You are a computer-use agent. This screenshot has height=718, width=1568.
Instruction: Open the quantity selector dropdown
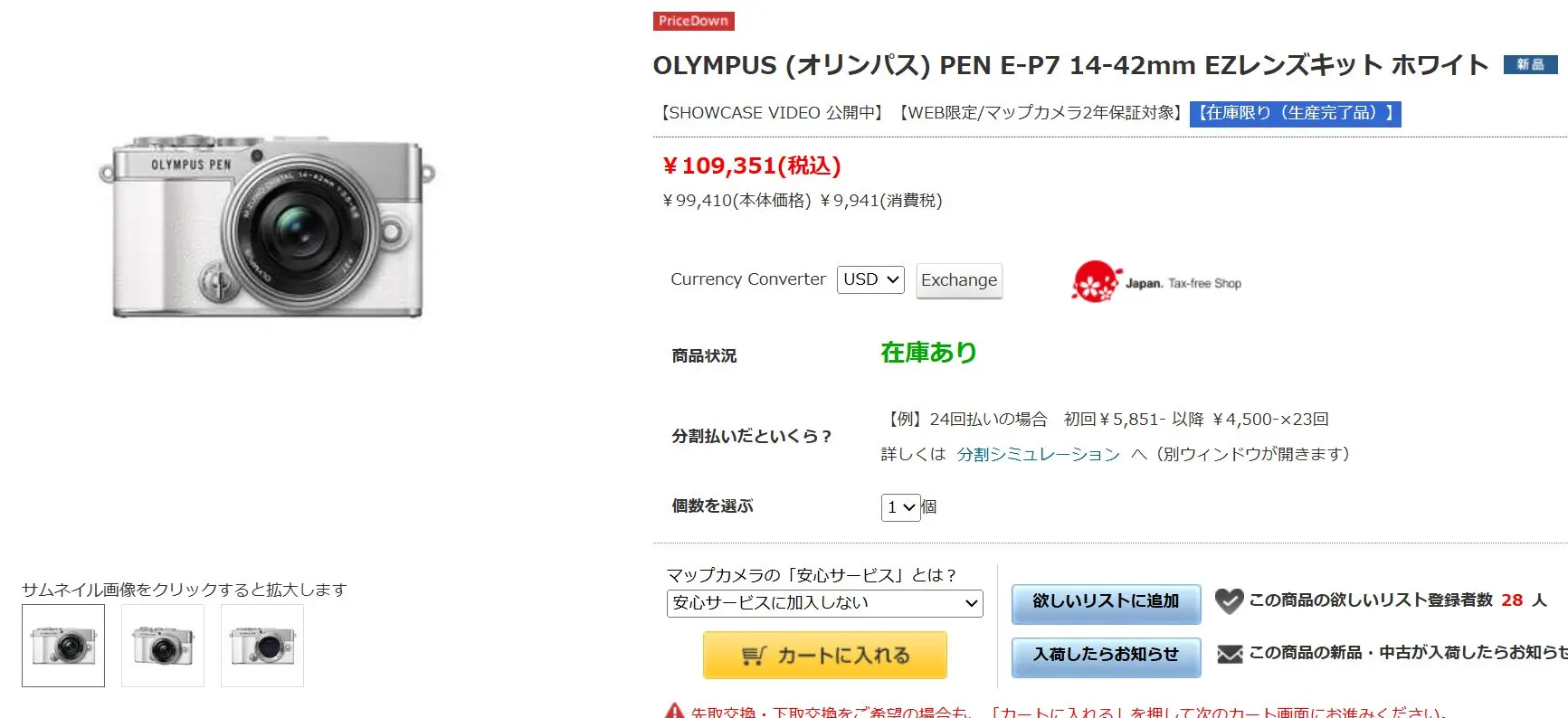point(900,507)
